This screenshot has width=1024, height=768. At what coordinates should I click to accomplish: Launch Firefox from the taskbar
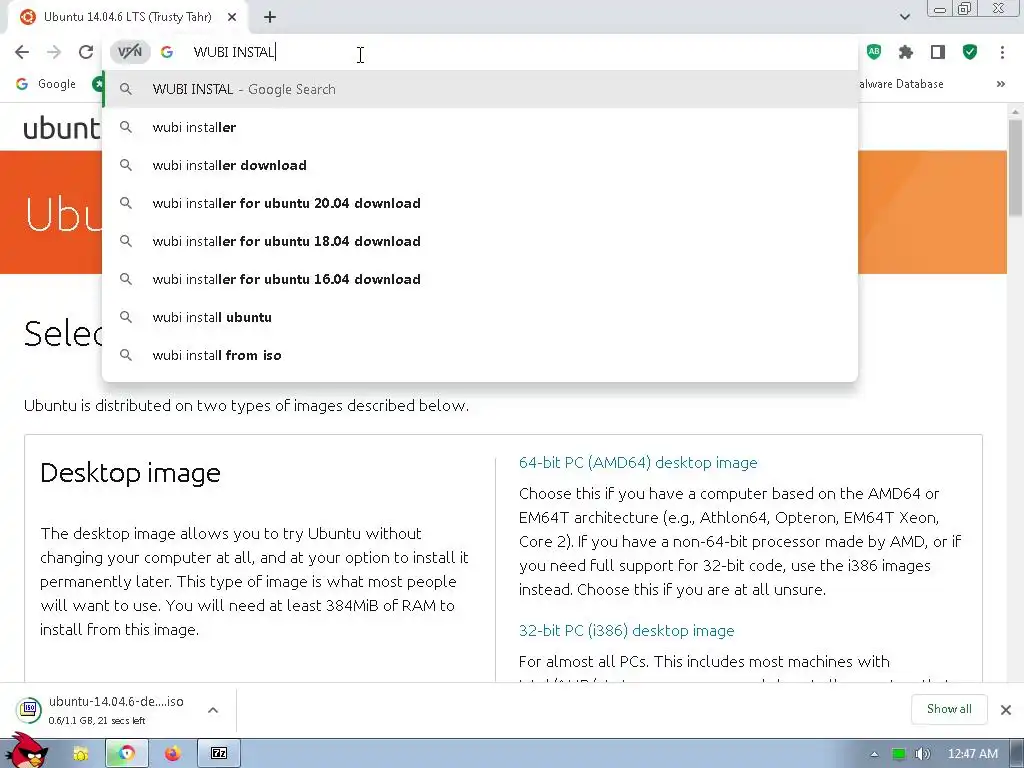[x=172, y=754]
